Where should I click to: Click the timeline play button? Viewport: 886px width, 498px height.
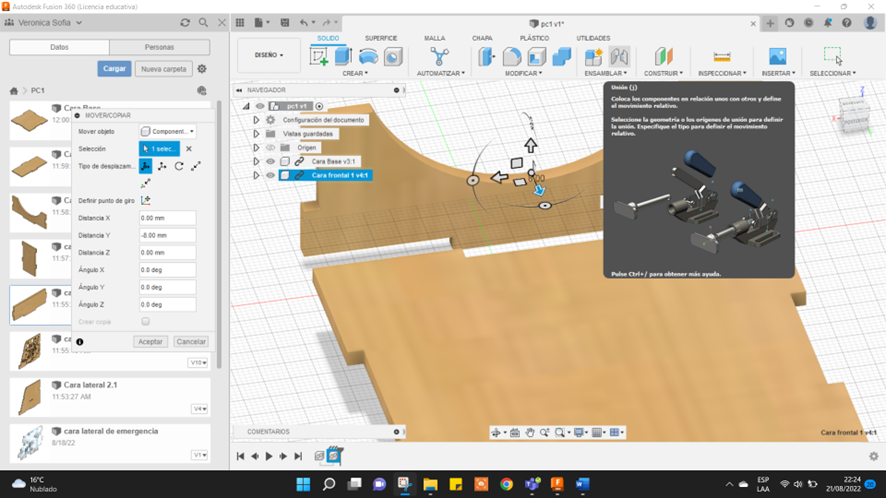coord(269,456)
